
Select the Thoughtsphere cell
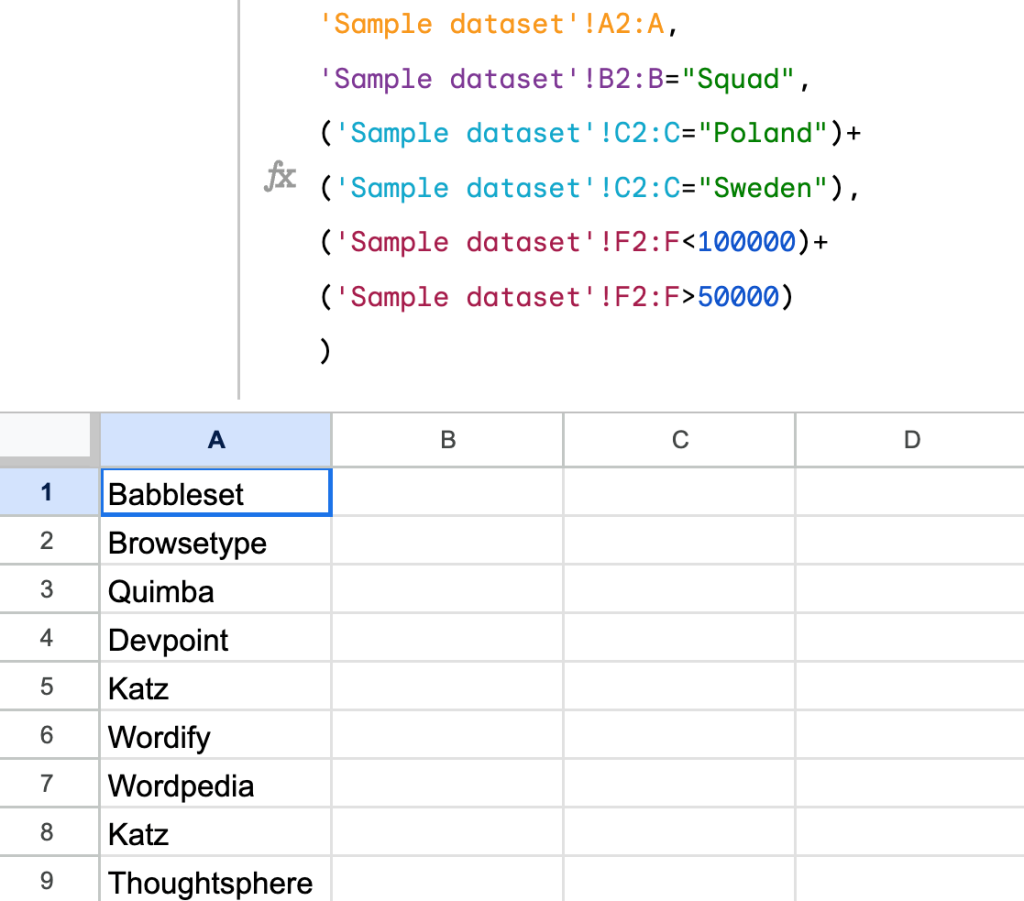point(216,883)
